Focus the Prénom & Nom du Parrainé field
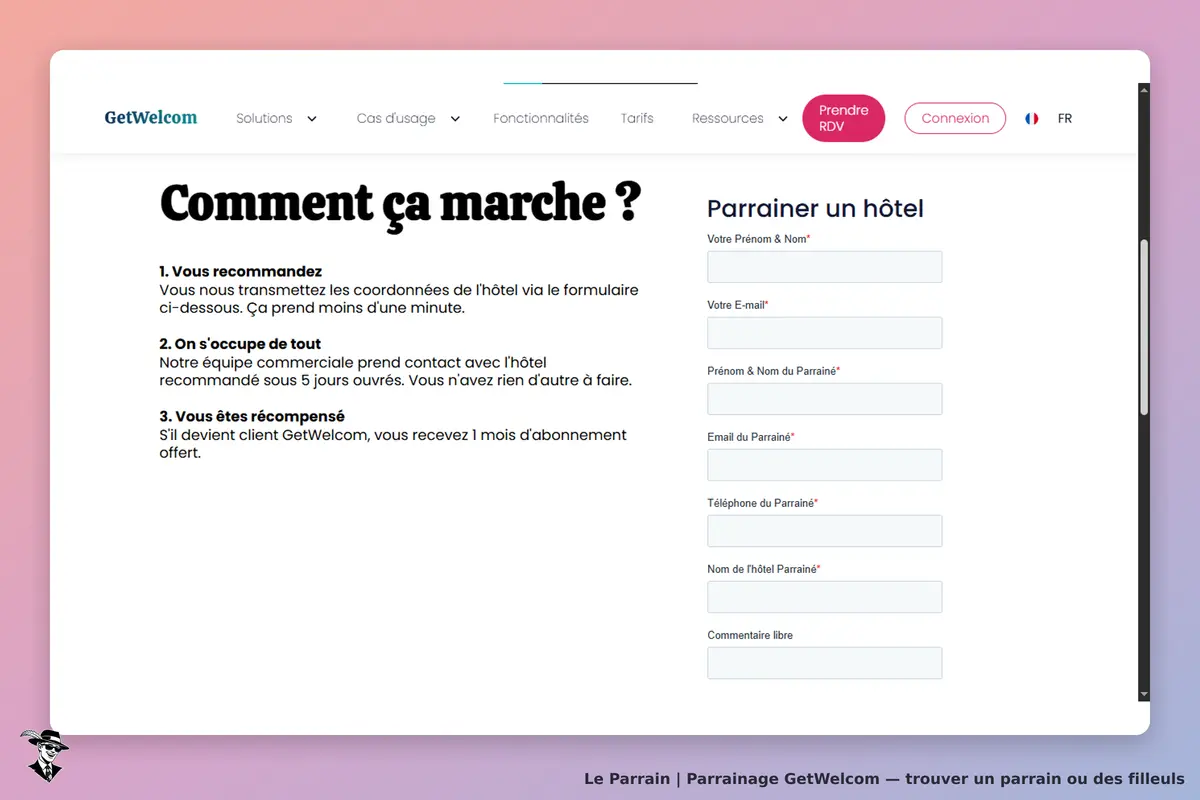 [x=825, y=399]
